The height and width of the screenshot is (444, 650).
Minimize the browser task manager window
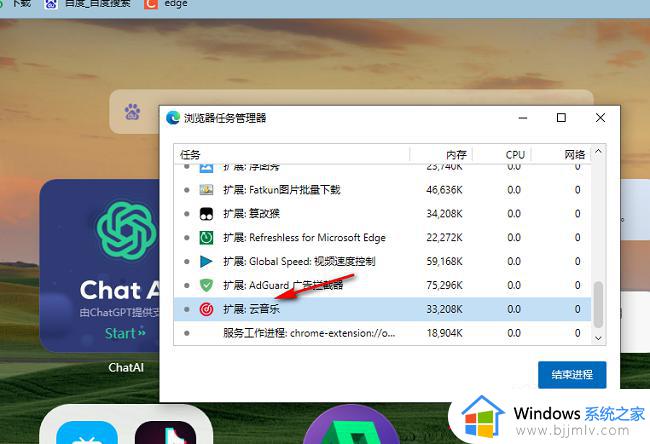[523, 118]
